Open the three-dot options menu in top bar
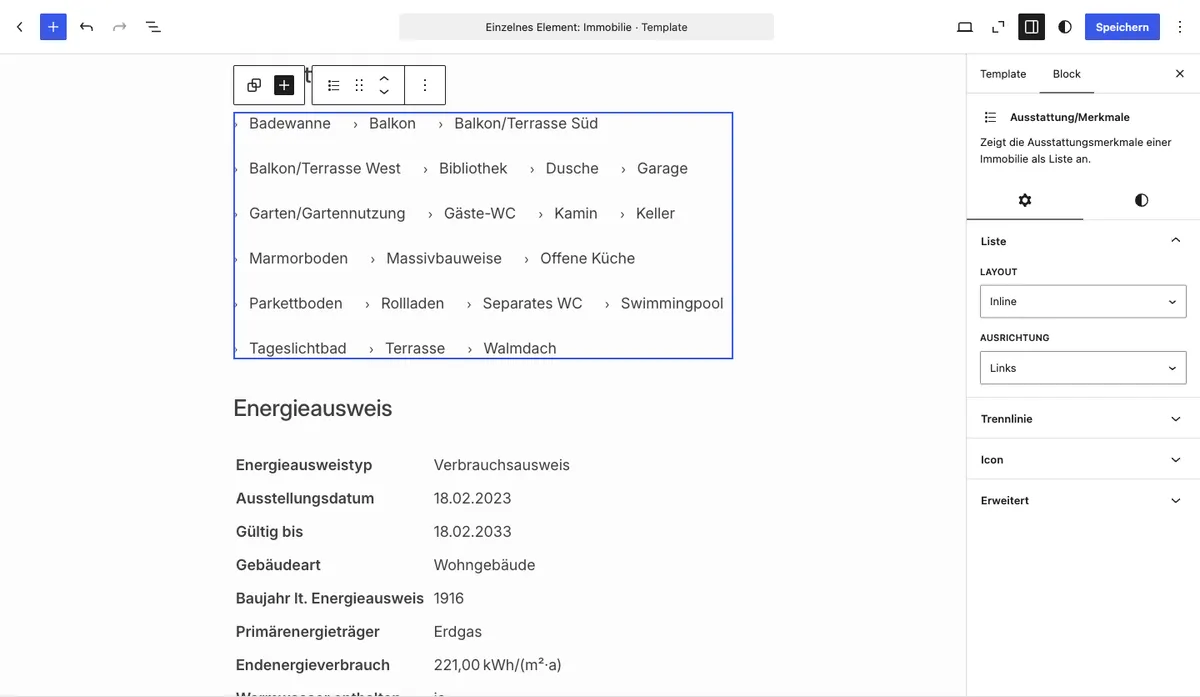 tap(1180, 27)
